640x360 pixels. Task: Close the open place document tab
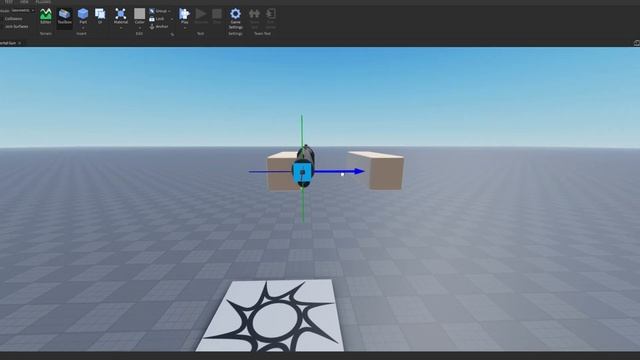tap(20, 43)
